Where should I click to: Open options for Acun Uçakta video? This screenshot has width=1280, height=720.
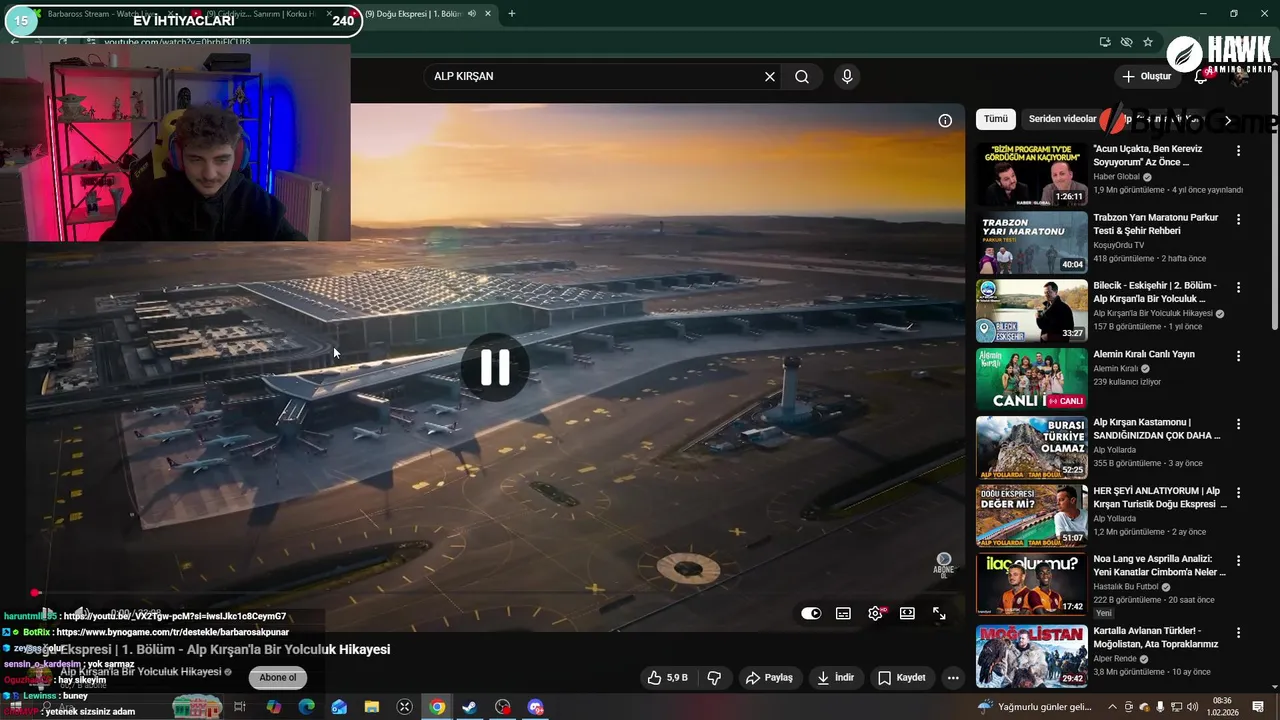(x=1238, y=151)
